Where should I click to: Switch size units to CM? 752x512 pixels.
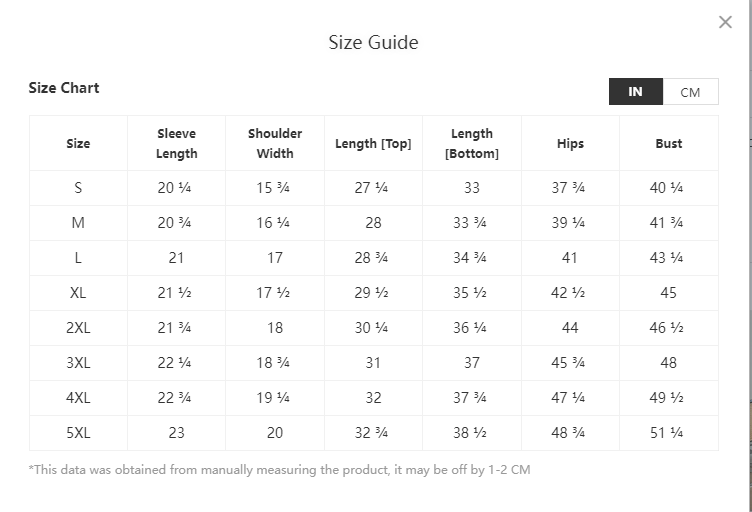pos(690,92)
